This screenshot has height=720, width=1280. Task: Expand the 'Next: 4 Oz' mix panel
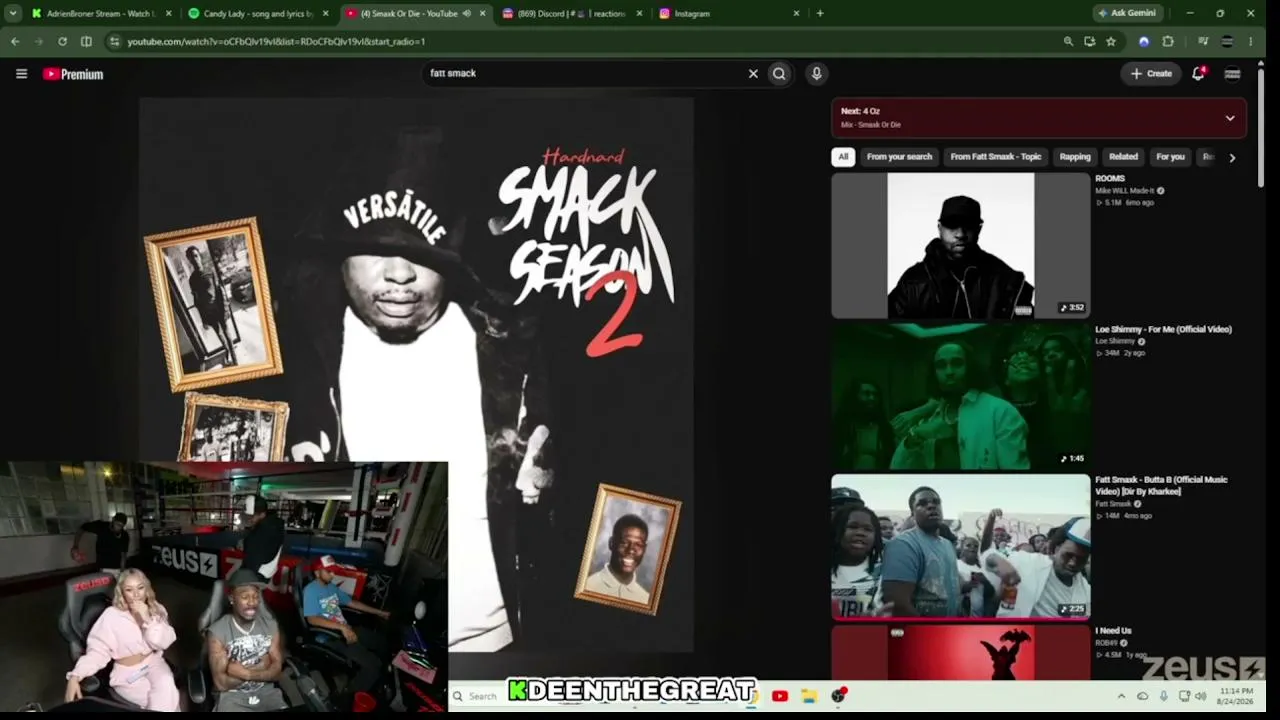(1230, 118)
